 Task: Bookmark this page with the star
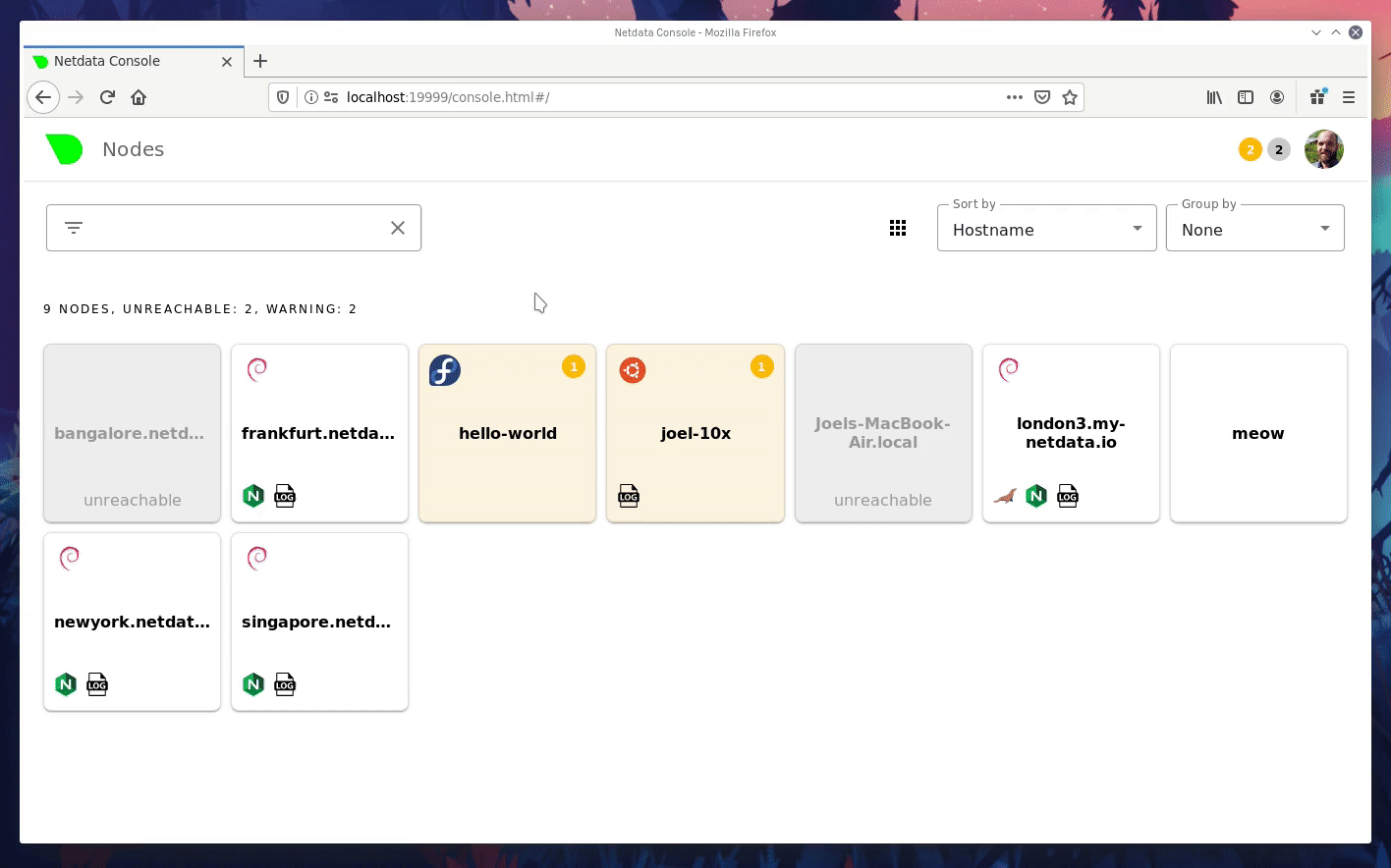pyautogui.click(x=1070, y=97)
